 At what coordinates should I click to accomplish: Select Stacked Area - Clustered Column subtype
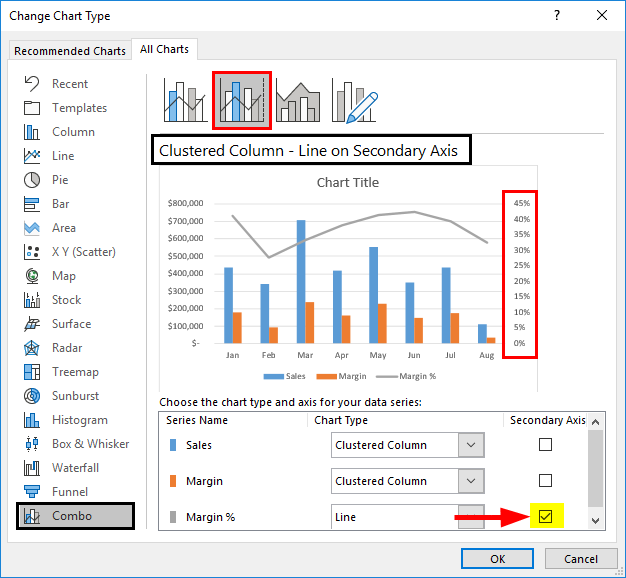(298, 101)
